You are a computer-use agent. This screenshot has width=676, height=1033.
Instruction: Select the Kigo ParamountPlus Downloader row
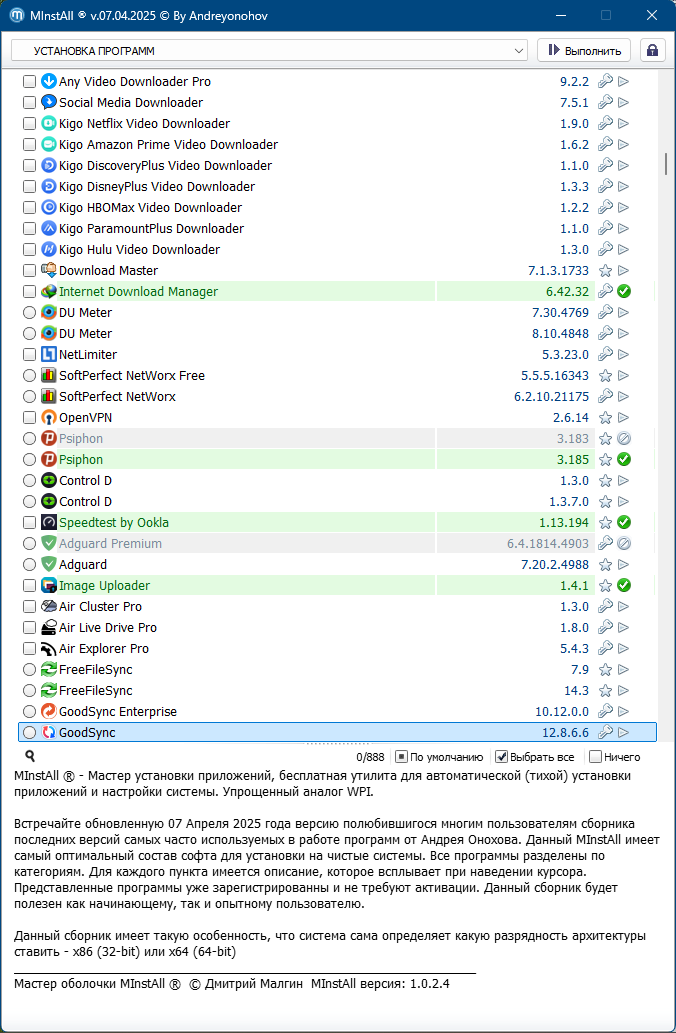(339, 229)
